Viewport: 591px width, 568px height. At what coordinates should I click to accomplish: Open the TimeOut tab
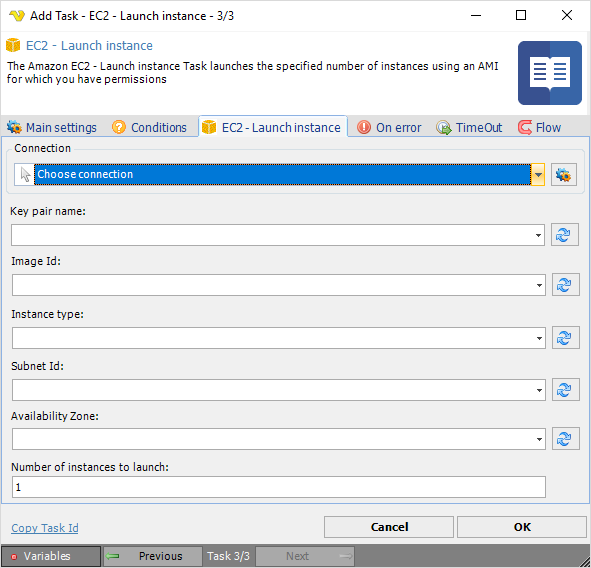click(x=469, y=127)
